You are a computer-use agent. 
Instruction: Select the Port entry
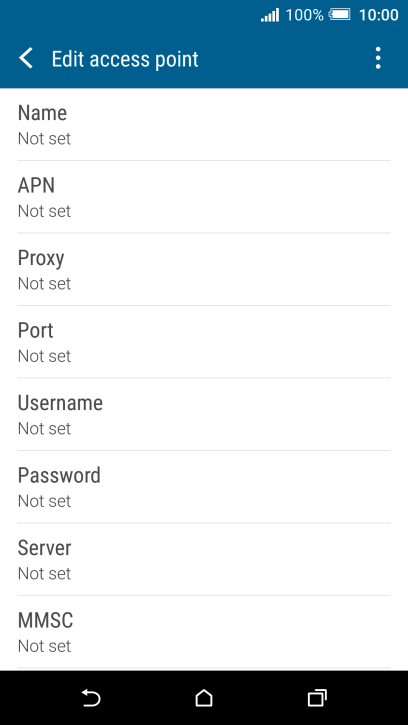pos(204,342)
